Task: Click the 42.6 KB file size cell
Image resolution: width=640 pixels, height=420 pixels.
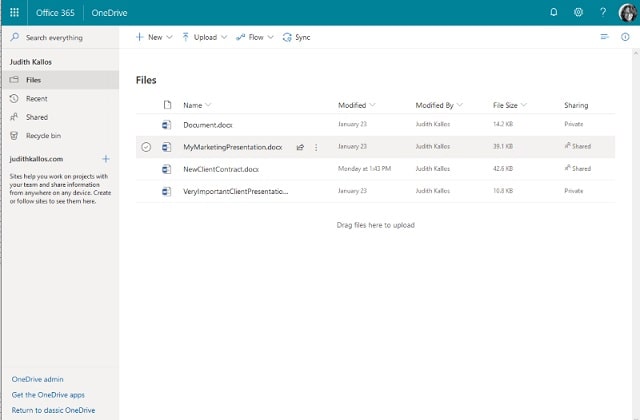Action: [503, 168]
